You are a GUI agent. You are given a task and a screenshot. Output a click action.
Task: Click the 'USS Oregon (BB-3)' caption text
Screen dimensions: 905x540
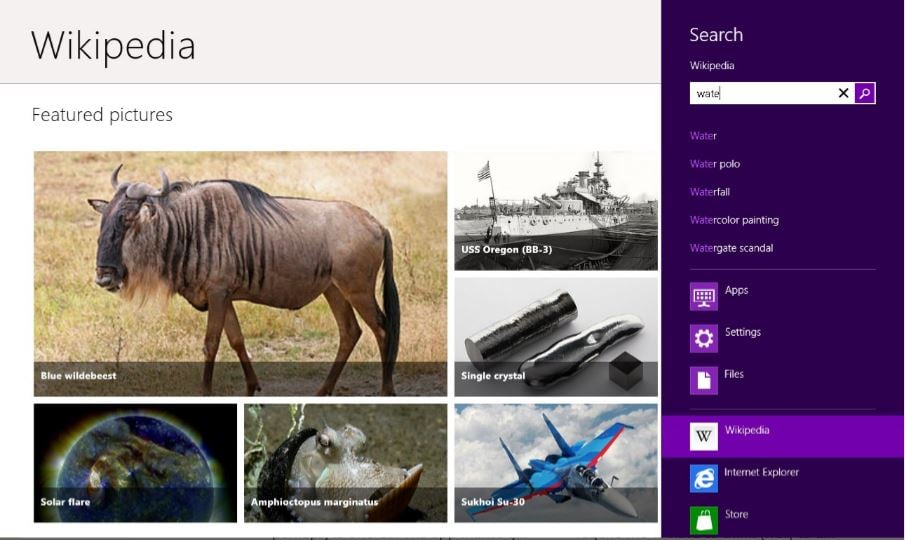506,249
